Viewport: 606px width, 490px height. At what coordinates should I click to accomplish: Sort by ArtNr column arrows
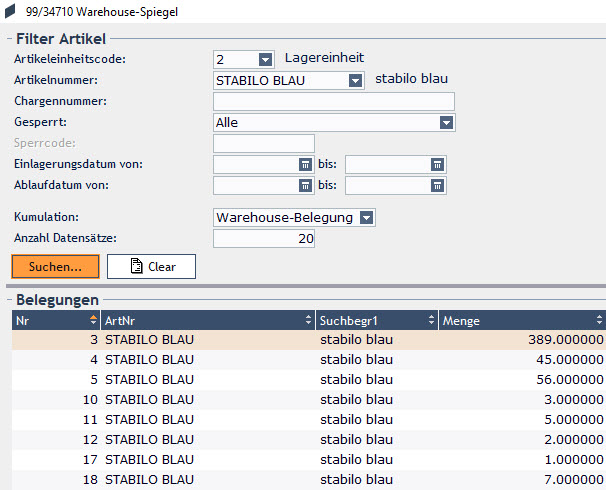308,320
